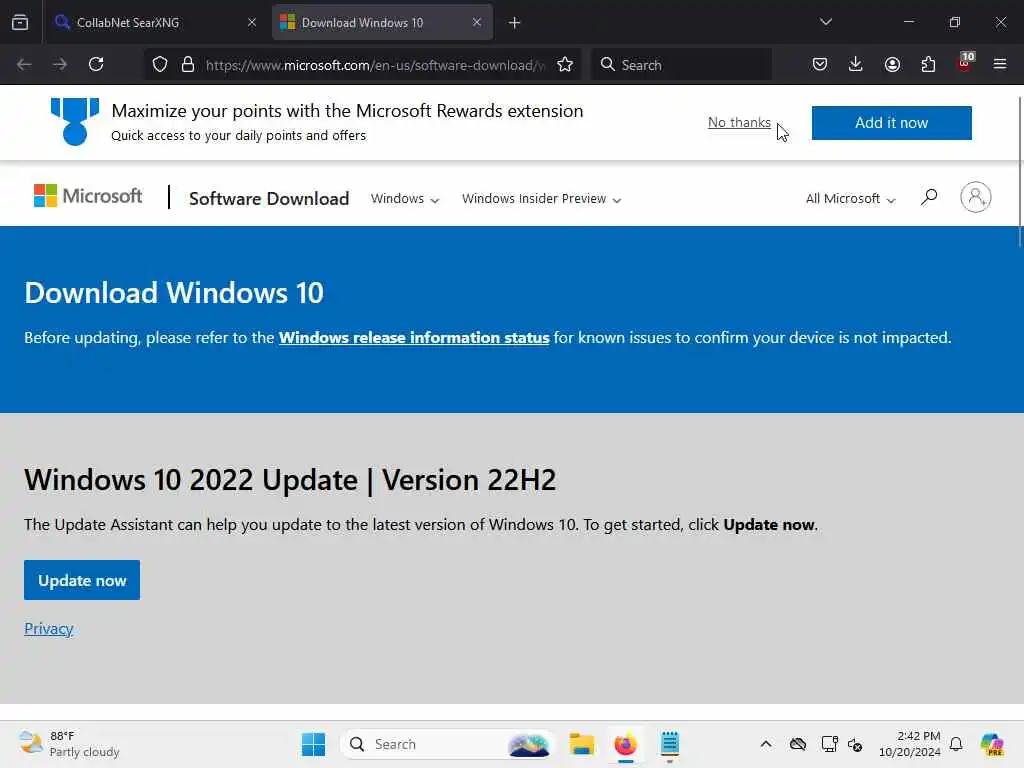Image resolution: width=1024 pixels, height=768 pixels.
Task: Click the Update now button
Action: pos(82,580)
